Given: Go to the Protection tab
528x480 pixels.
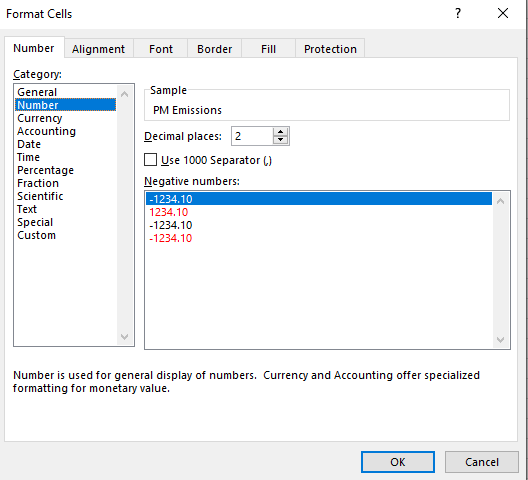Looking at the screenshot, I should (330, 49).
